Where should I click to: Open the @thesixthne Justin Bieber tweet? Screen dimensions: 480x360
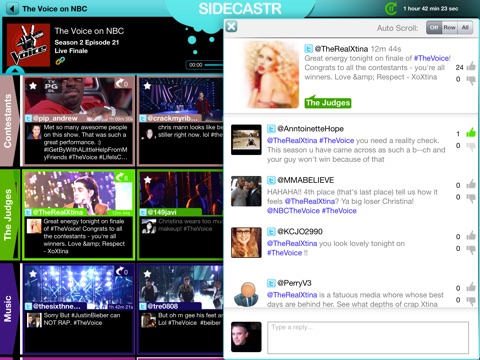coord(82,319)
